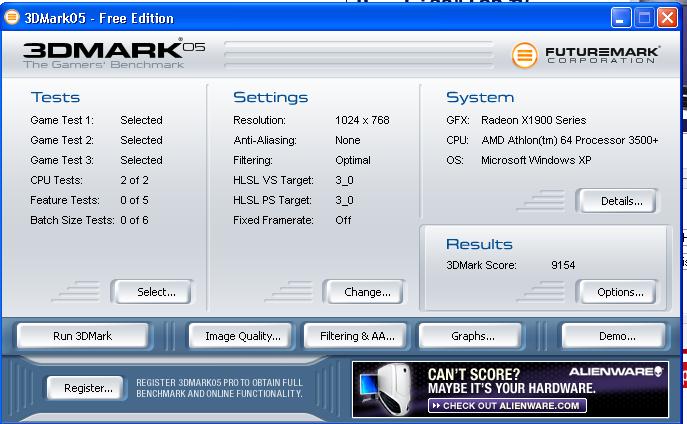Click the CPU Tests value 2 of 2
This screenshot has width=687, height=424.
(135, 180)
